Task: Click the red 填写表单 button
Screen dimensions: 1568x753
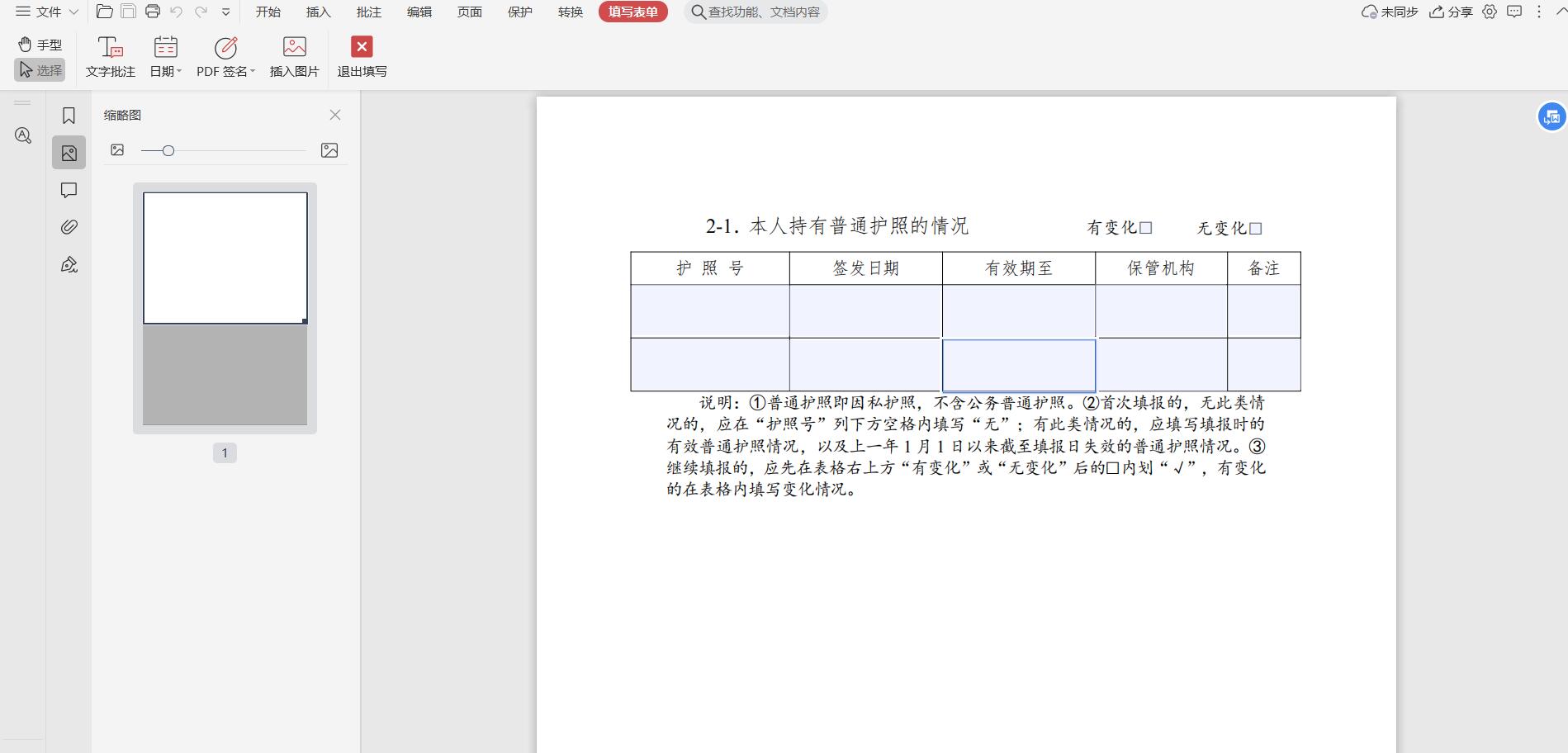Action: (632, 12)
